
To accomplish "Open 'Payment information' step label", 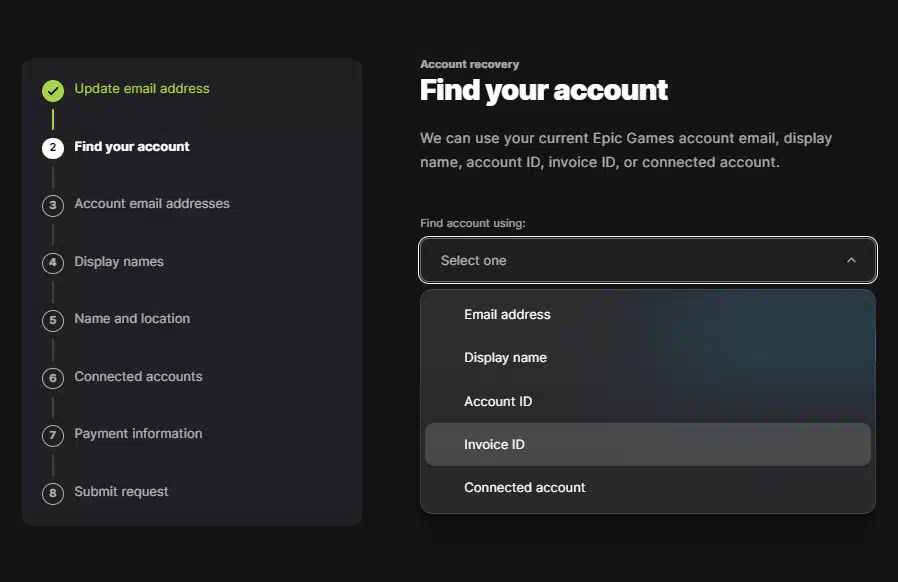I will pos(138,434).
